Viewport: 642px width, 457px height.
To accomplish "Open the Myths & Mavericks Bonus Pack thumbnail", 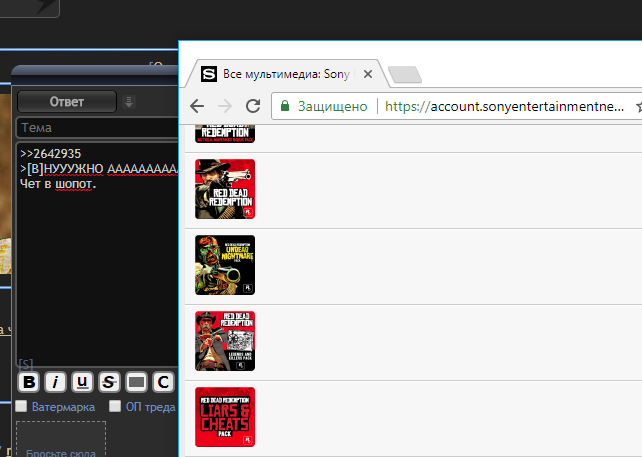I will (x=225, y=133).
